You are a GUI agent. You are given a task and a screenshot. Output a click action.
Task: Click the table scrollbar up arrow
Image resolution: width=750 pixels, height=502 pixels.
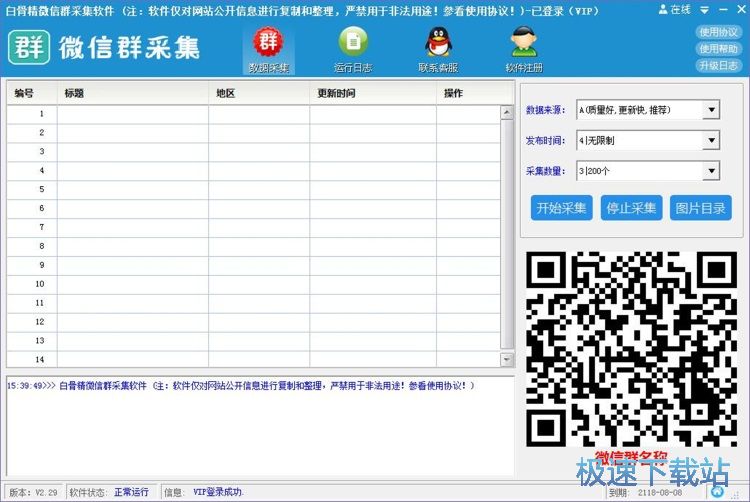[507, 112]
